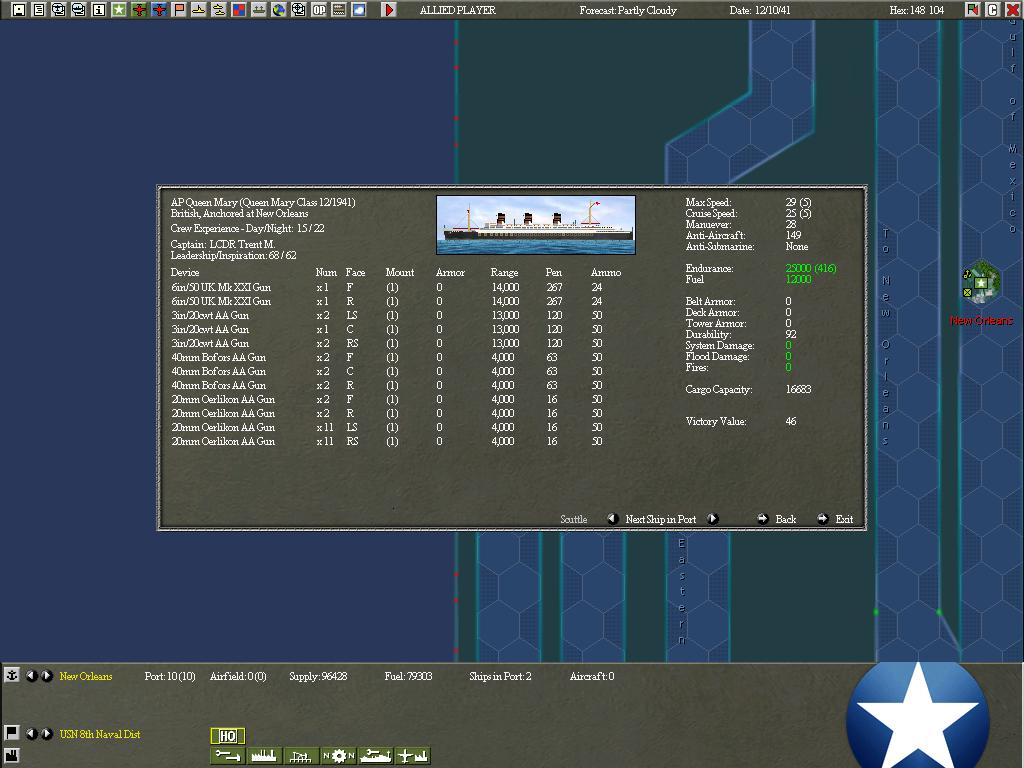This screenshot has height=768, width=1024.
Task: Click the Queen Mary ship picture
Action: point(536,225)
